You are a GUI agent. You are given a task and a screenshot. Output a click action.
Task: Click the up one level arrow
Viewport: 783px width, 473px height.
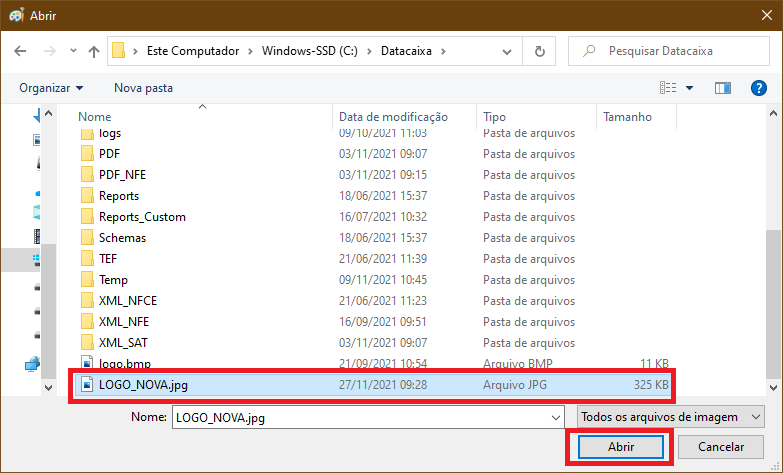pyautogui.click(x=94, y=50)
